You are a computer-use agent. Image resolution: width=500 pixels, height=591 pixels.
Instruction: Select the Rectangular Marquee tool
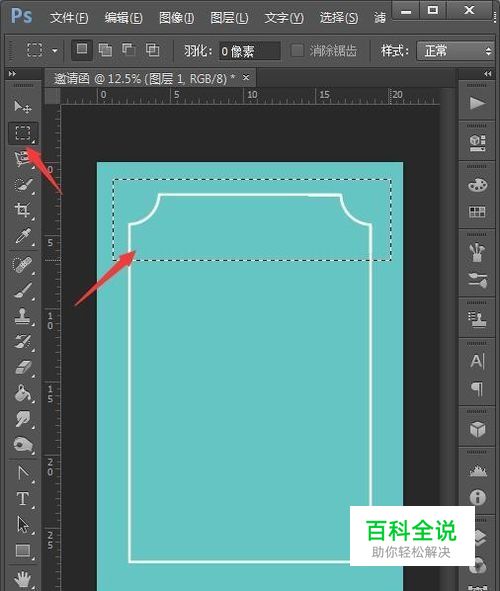click(x=23, y=133)
